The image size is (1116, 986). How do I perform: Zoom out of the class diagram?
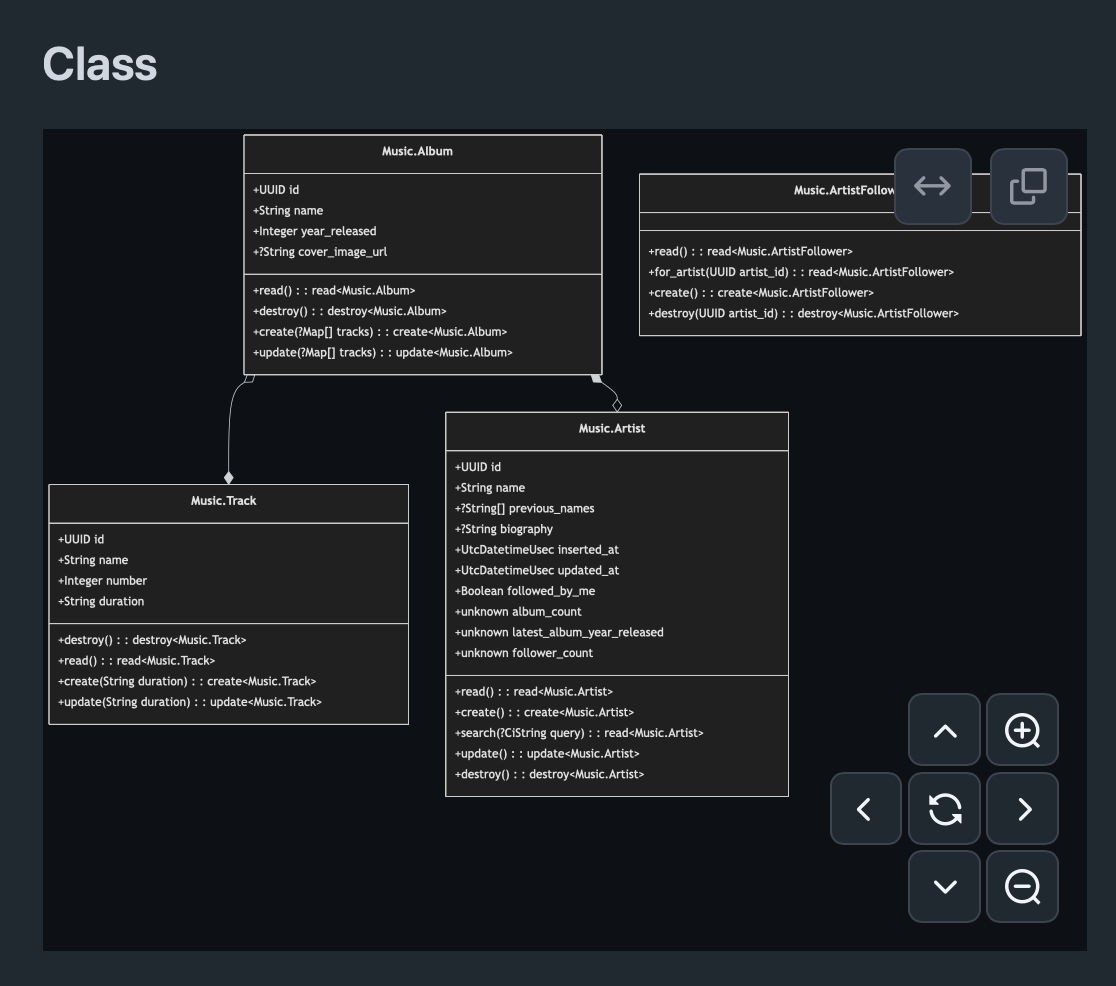point(1022,887)
